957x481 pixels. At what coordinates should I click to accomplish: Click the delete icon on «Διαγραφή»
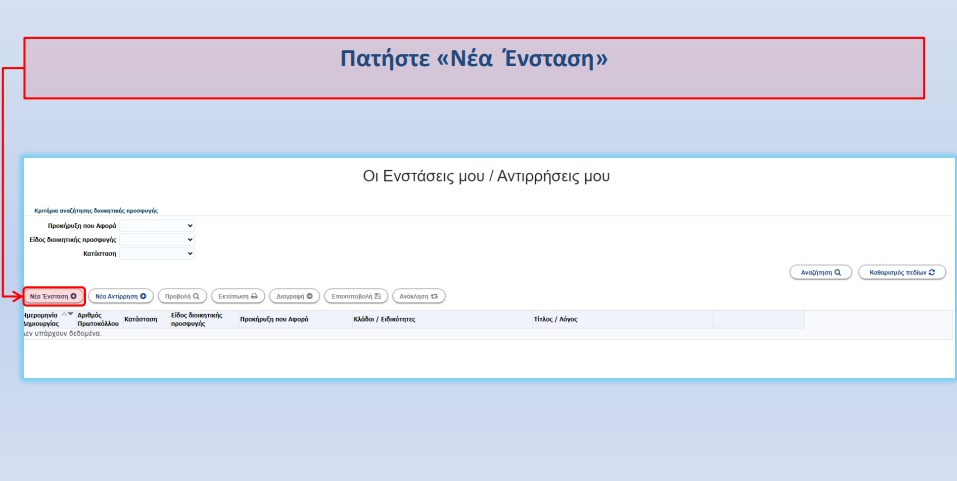[310, 296]
